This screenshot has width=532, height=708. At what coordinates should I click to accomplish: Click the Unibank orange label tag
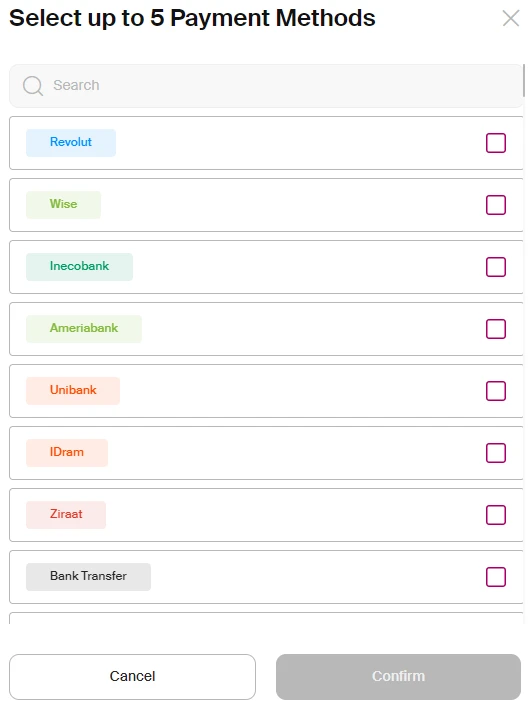(73, 391)
